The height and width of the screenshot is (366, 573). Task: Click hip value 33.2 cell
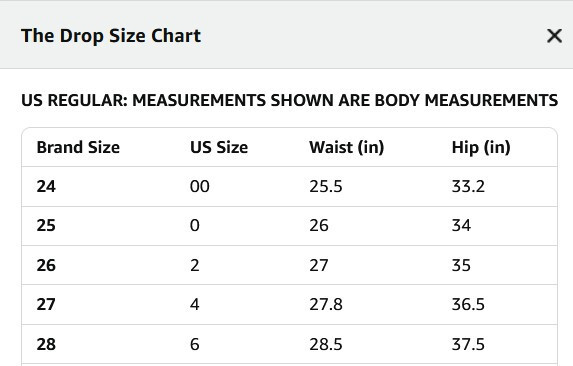pyautogui.click(x=468, y=186)
